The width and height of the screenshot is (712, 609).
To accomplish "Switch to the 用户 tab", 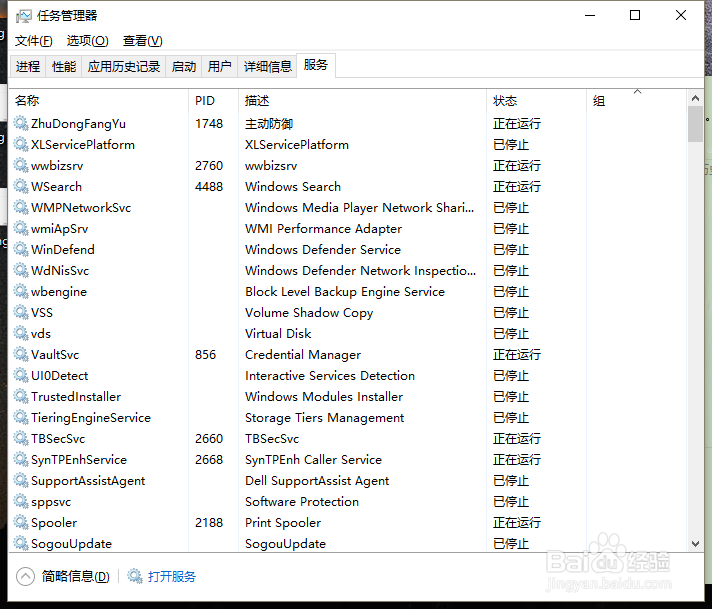I will pyautogui.click(x=219, y=67).
